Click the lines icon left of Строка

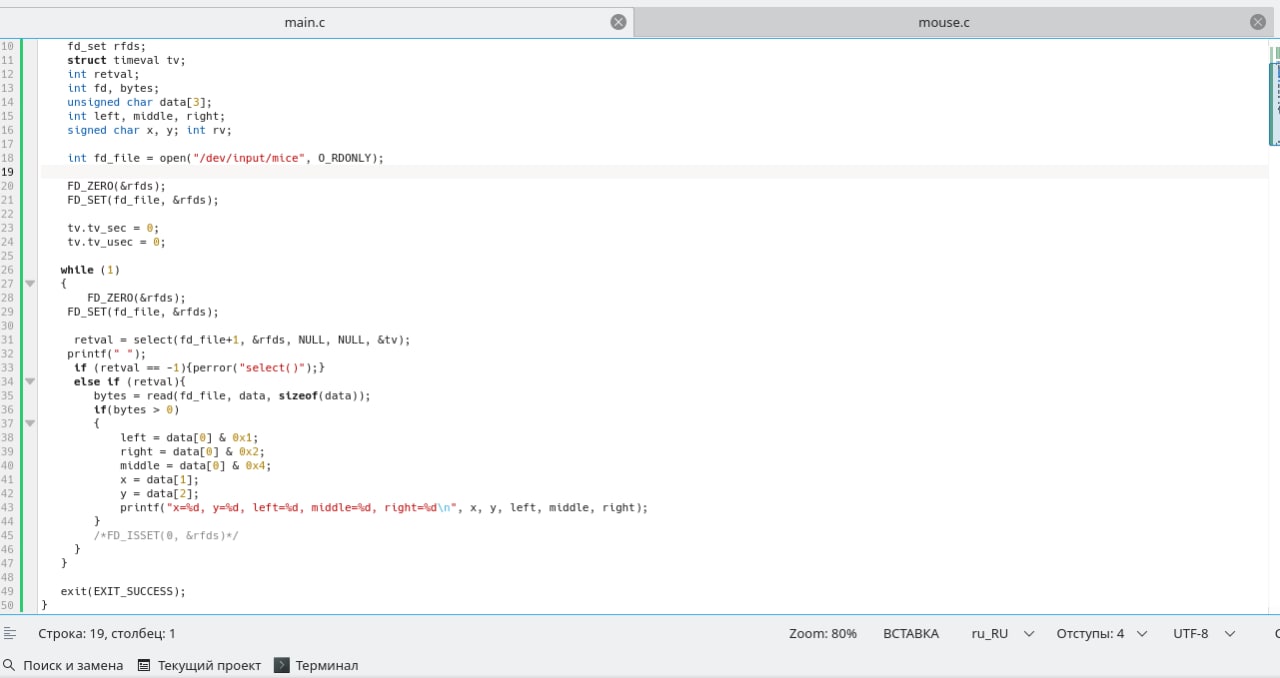(x=10, y=633)
